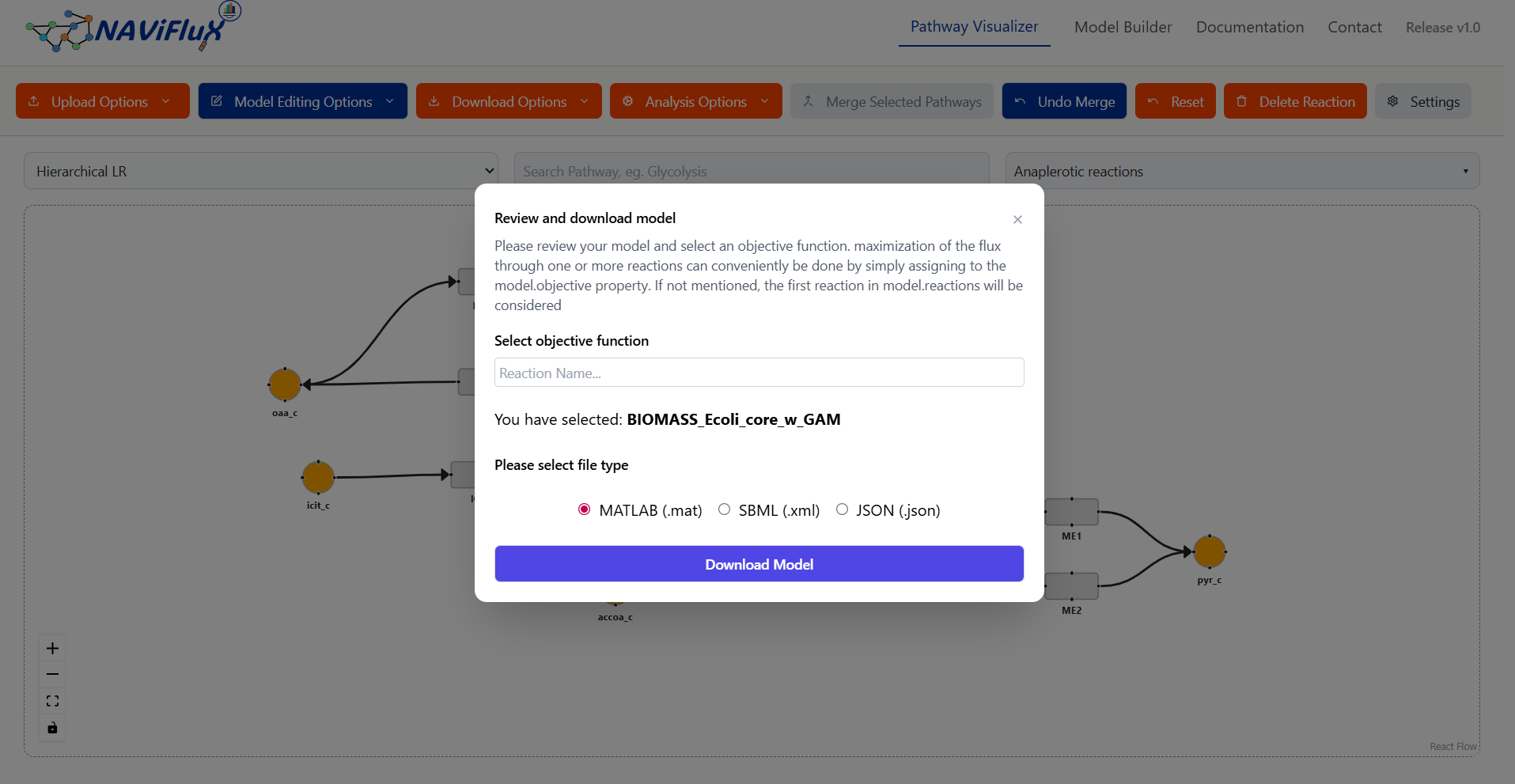Click the trash icon on Delete Reaction
1515x784 pixels.
[x=1244, y=100]
